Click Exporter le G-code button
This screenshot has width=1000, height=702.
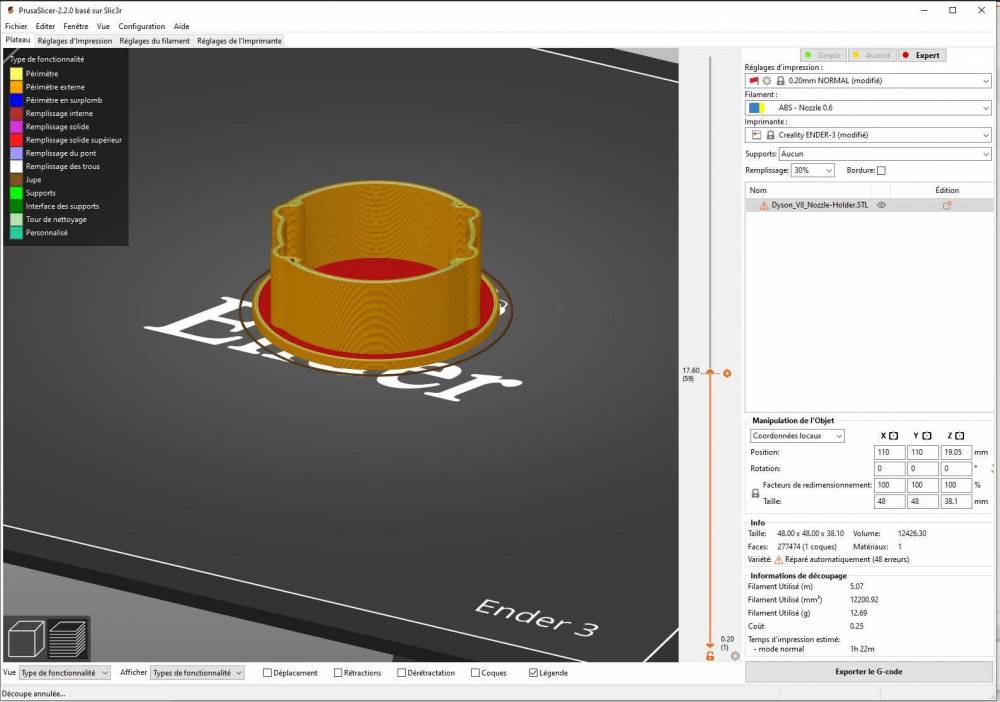pyautogui.click(x=868, y=671)
